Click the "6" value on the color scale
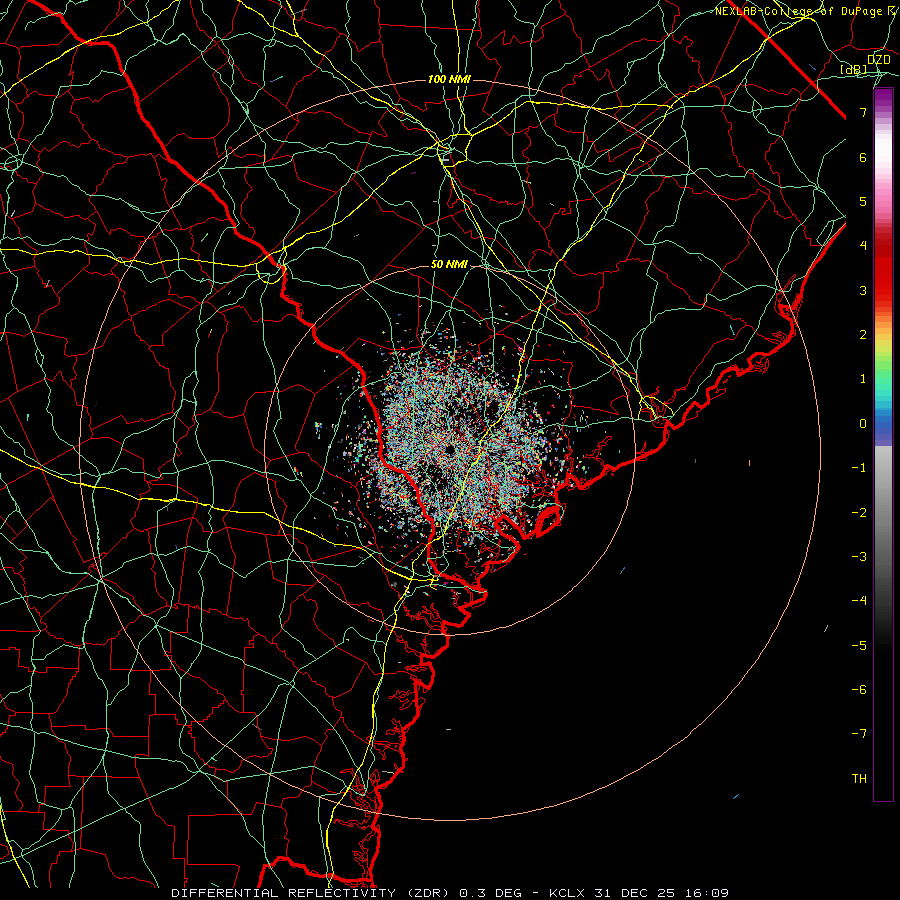This screenshot has width=900, height=900. pos(863,158)
